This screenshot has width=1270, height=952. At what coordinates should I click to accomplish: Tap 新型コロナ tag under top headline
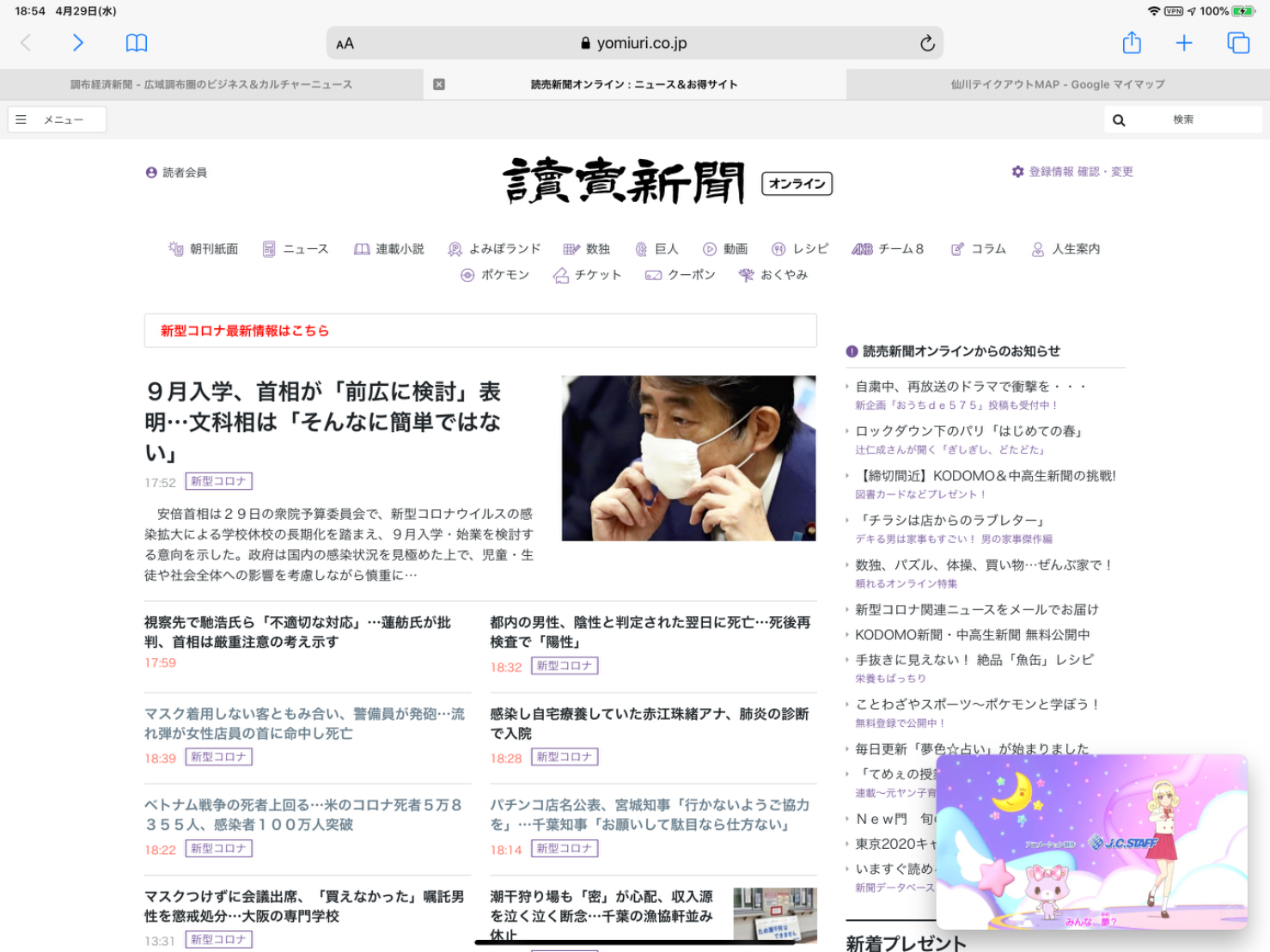click(x=219, y=481)
